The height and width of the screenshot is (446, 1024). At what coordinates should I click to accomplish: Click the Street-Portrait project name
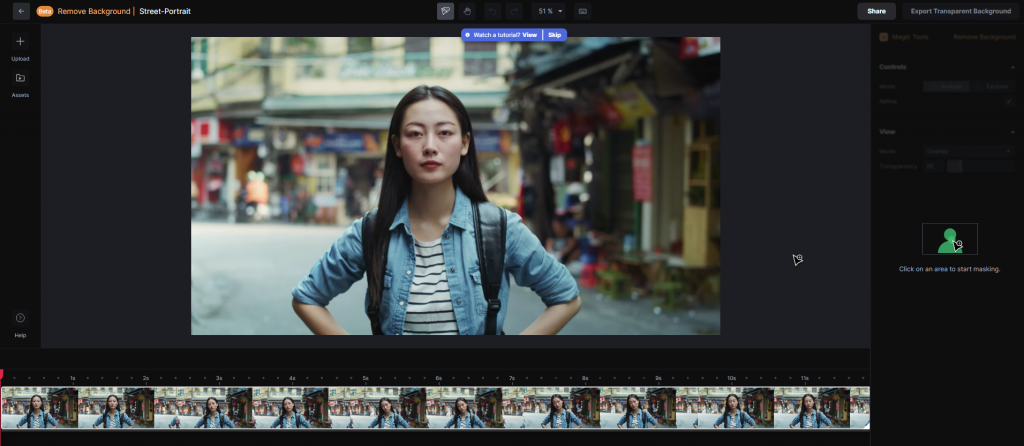coord(165,11)
